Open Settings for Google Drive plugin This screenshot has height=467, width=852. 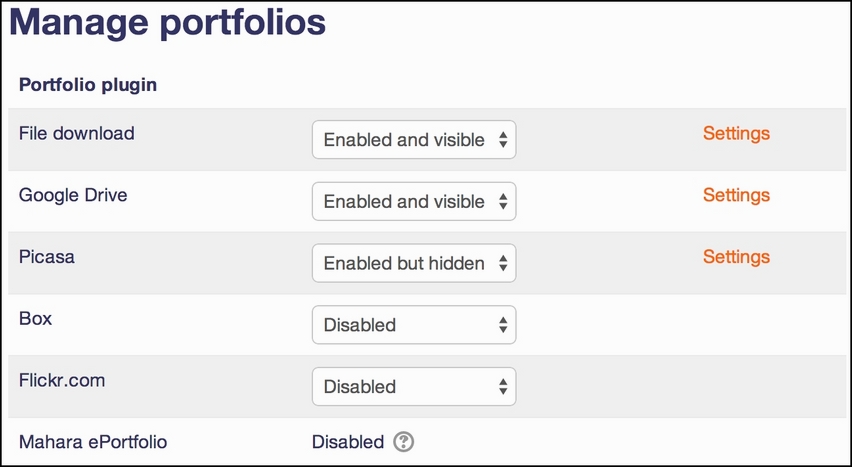[x=736, y=195]
